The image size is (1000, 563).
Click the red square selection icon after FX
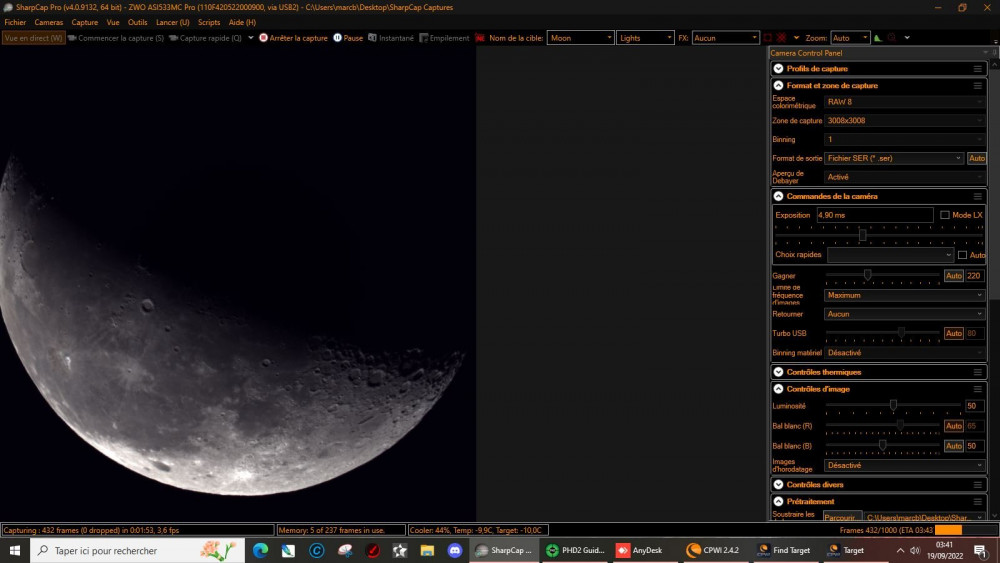click(x=768, y=38)
